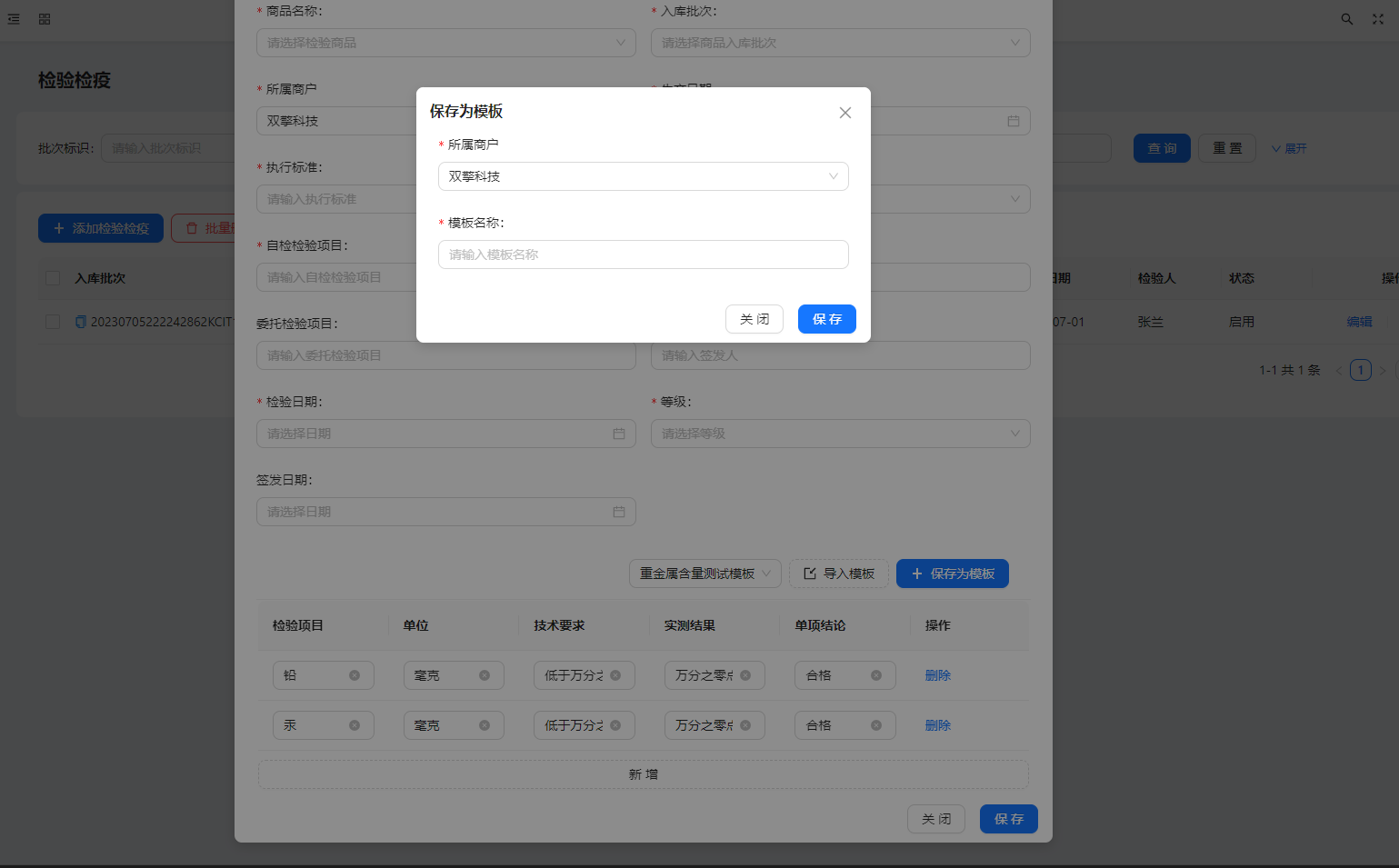Expand filters with 展开 link

coord(1289,149)
